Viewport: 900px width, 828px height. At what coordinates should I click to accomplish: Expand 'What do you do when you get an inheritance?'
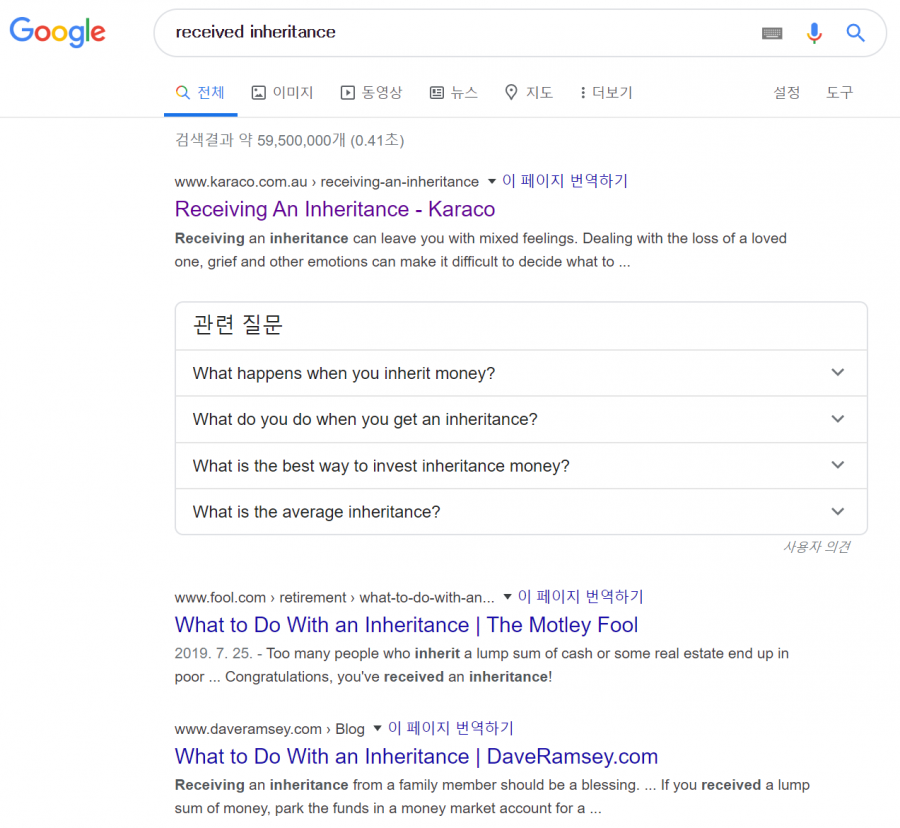point(521,419)
